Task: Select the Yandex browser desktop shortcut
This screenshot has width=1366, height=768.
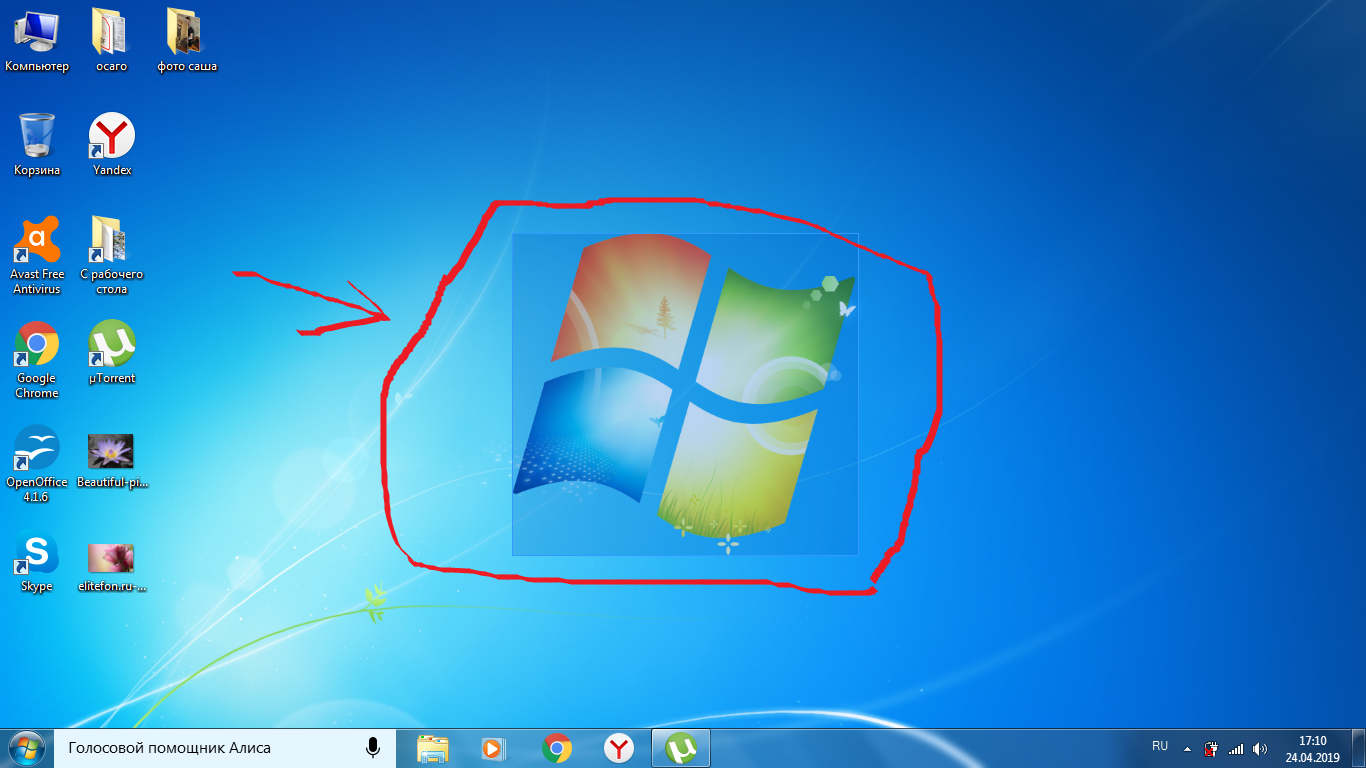Action: pos(111,145)
